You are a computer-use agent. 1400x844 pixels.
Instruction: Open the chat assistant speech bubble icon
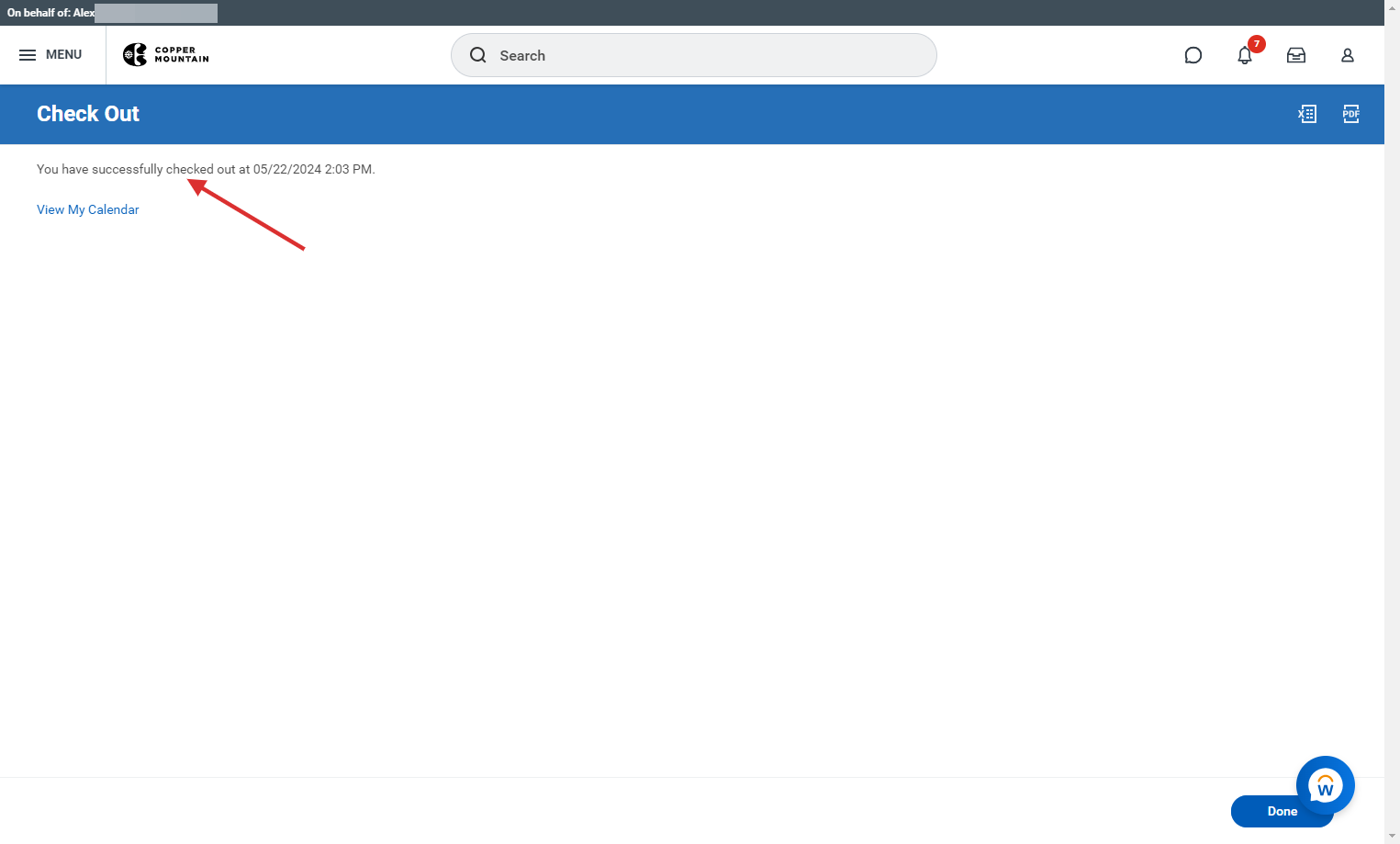coord(1193,55)
